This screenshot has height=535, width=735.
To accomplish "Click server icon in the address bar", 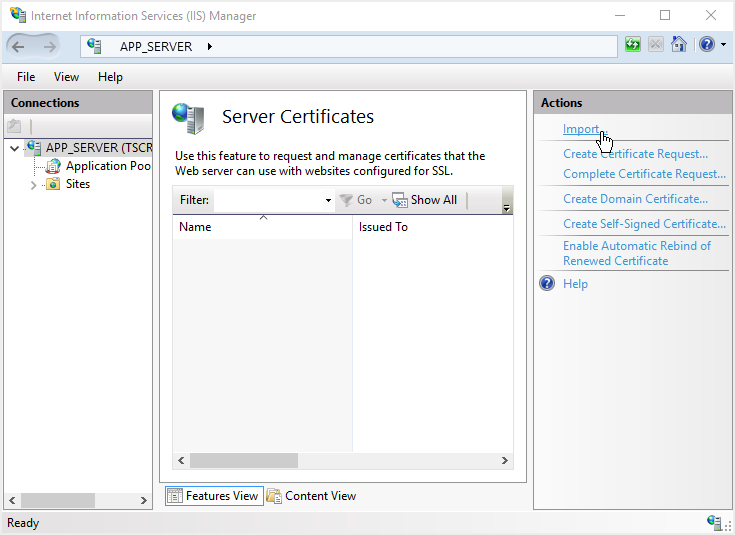I will point(94,46).
